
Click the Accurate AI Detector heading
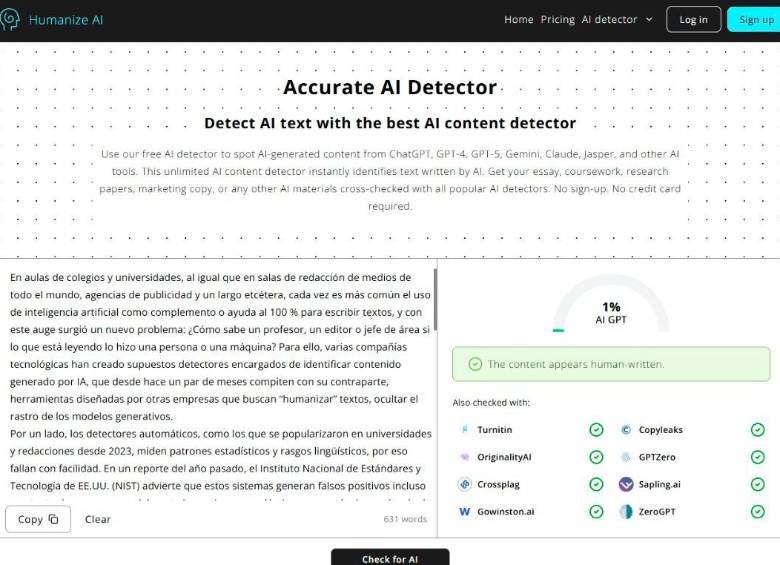pos(390,87)
